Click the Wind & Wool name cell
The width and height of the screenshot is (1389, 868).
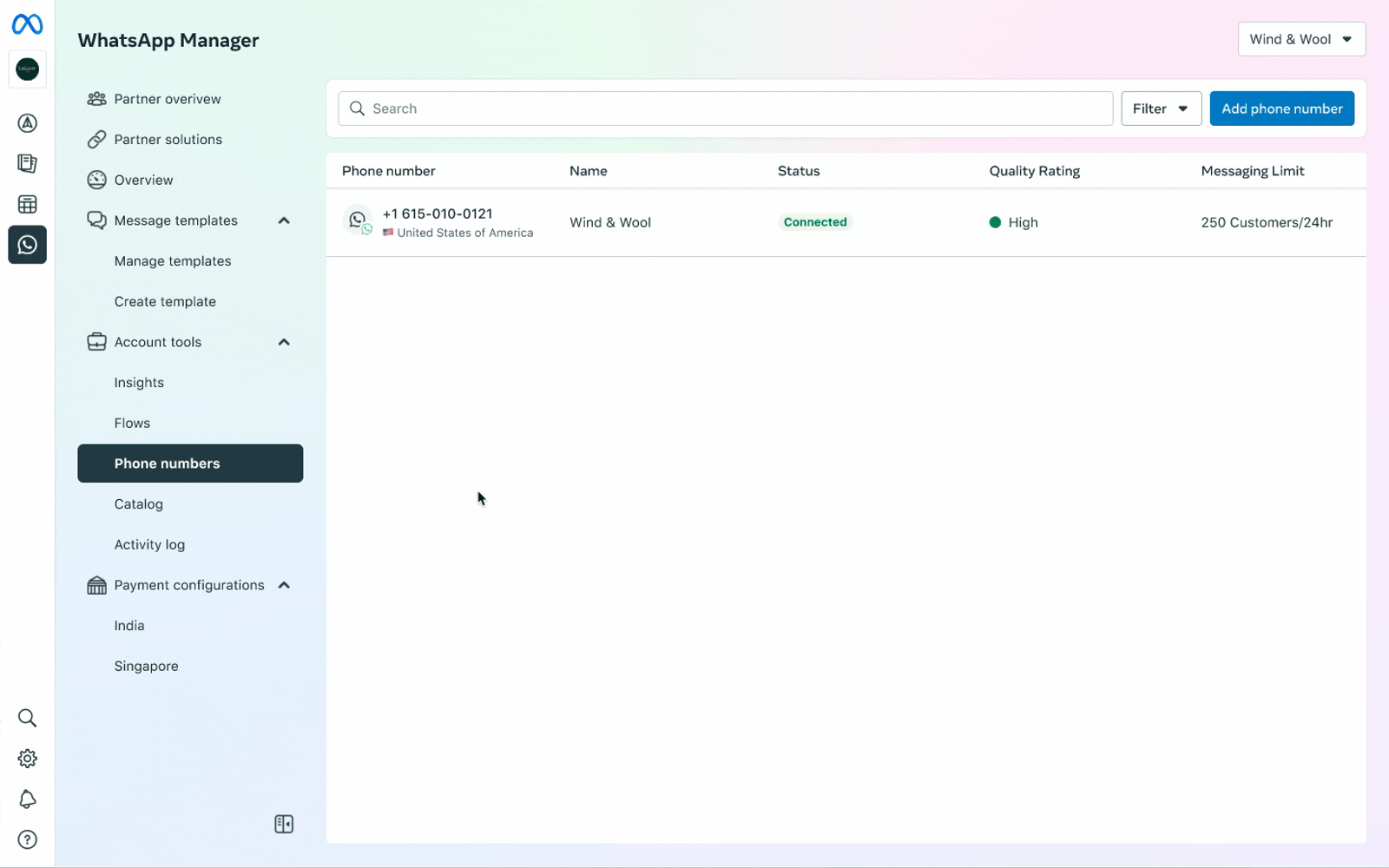[610, 222]
